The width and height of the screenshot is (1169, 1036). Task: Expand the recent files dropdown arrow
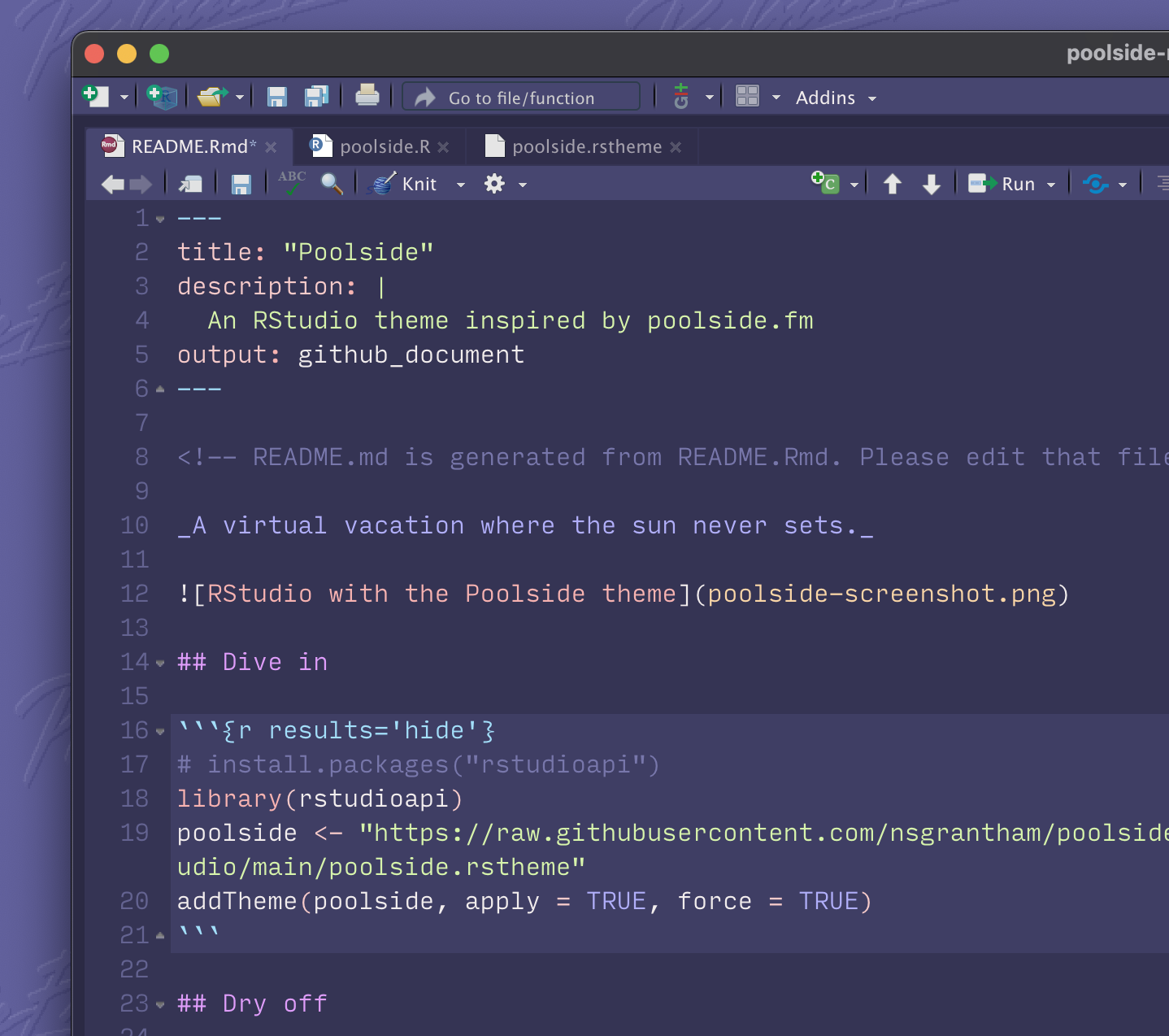click(x=240, y=98)
